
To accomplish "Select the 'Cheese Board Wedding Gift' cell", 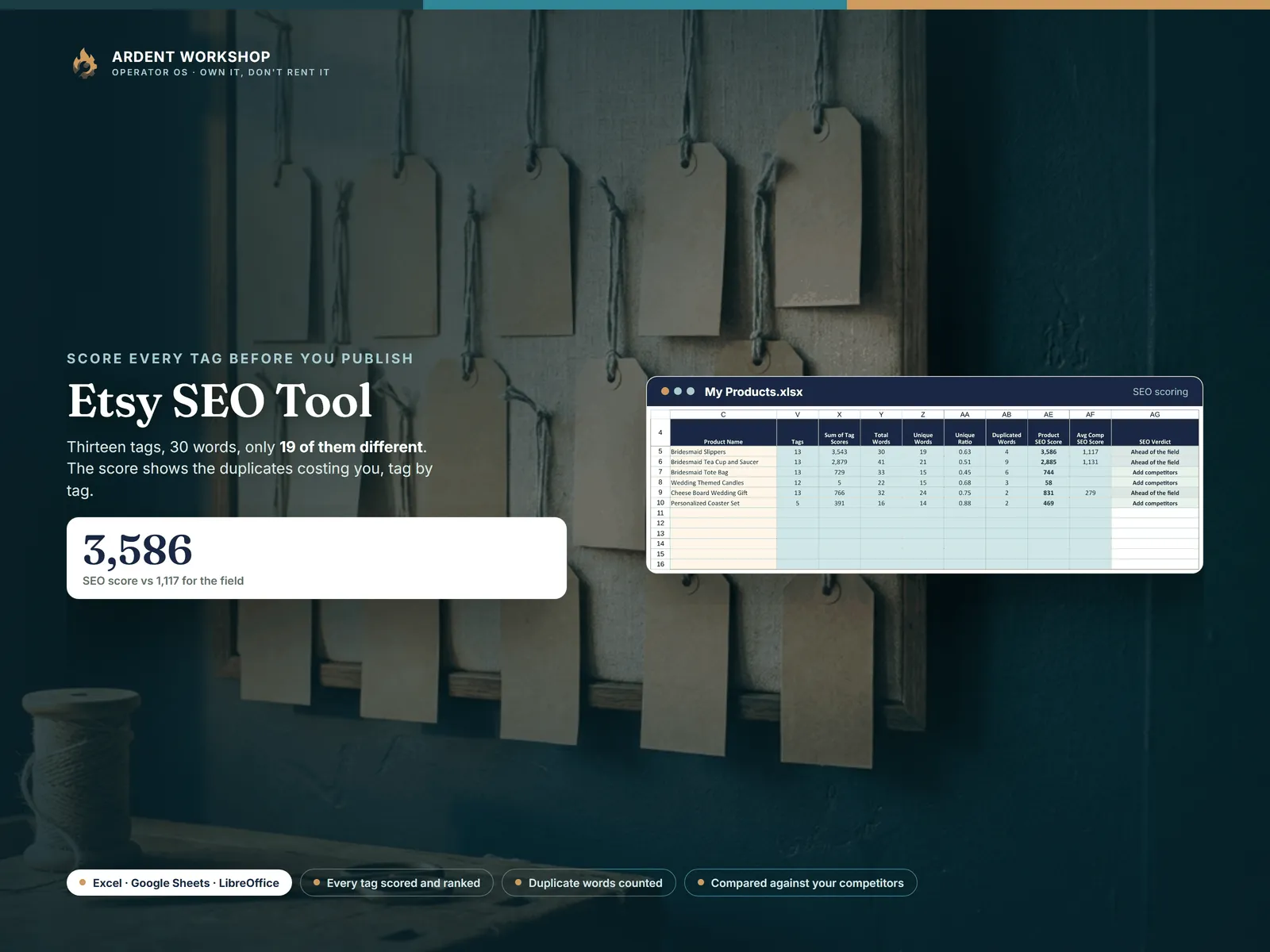I will pos(723,493).
